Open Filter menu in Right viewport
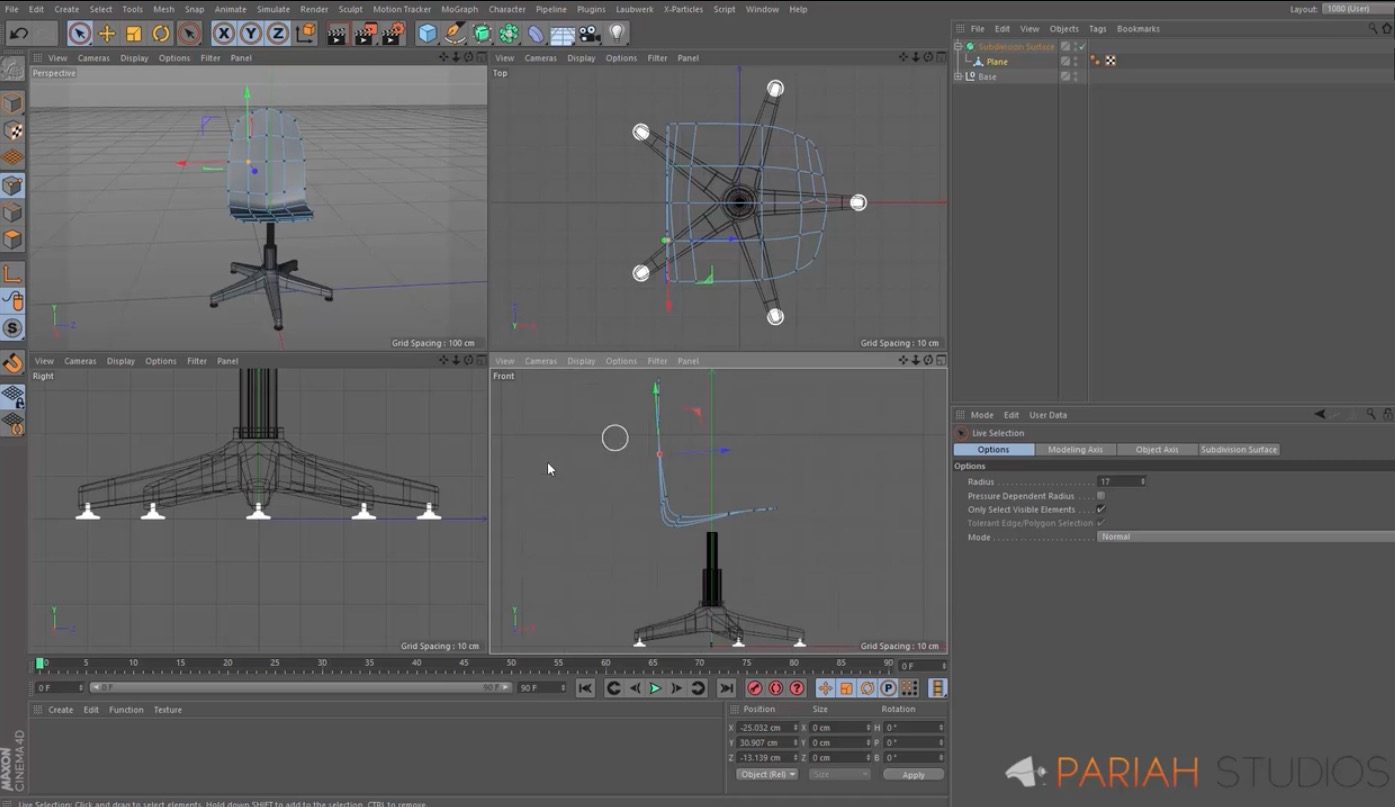Screen dimensions: 1395x807 pos(197,361)
